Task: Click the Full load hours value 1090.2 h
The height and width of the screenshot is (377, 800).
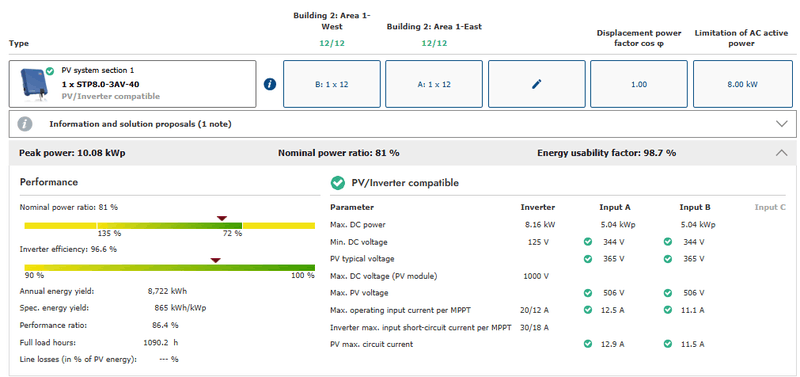Action: pos(161,342)
